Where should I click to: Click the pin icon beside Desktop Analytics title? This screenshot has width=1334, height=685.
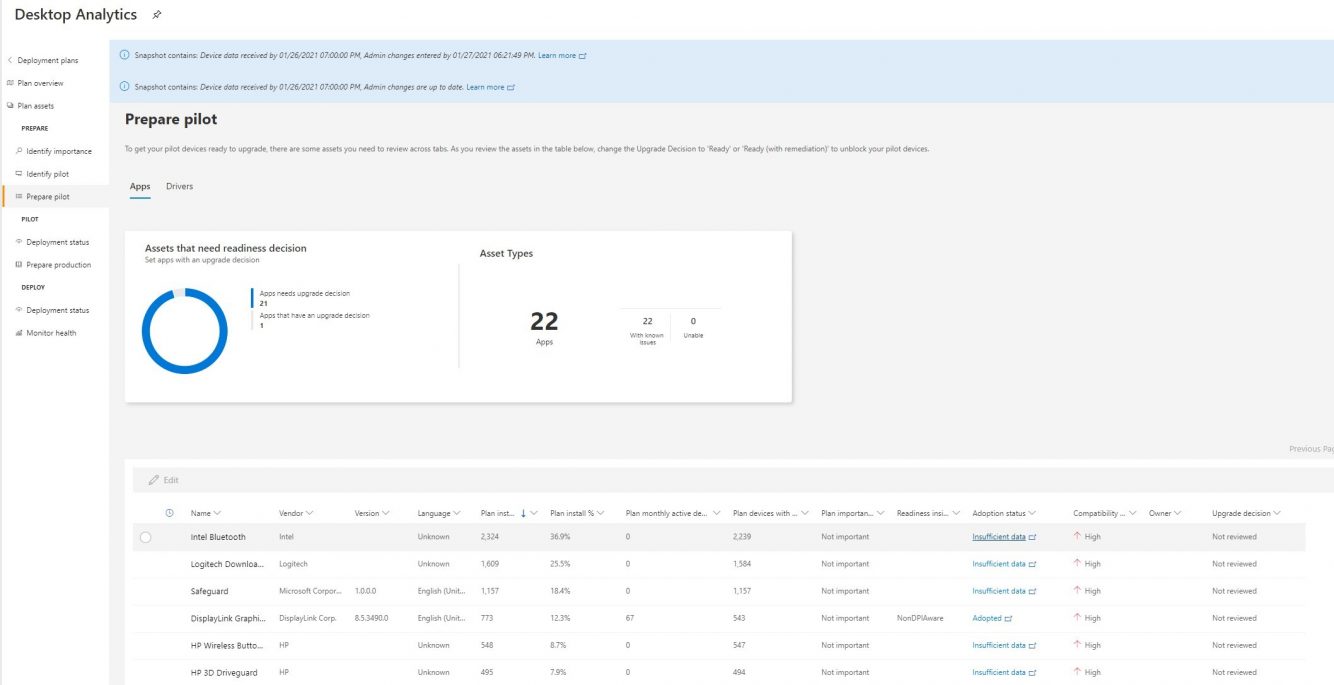tap(154, 14)
